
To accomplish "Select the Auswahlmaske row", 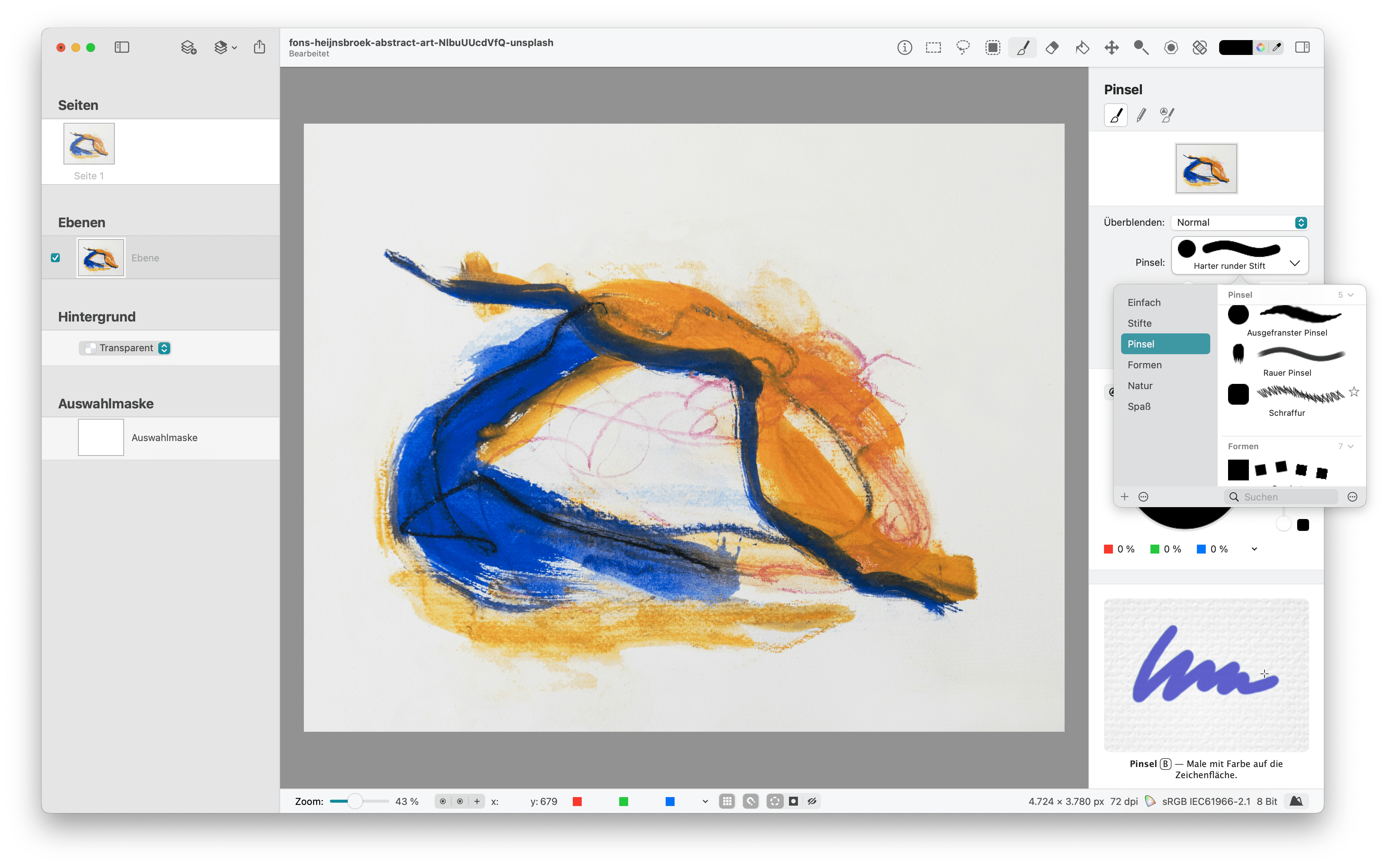I will (160, 438).
